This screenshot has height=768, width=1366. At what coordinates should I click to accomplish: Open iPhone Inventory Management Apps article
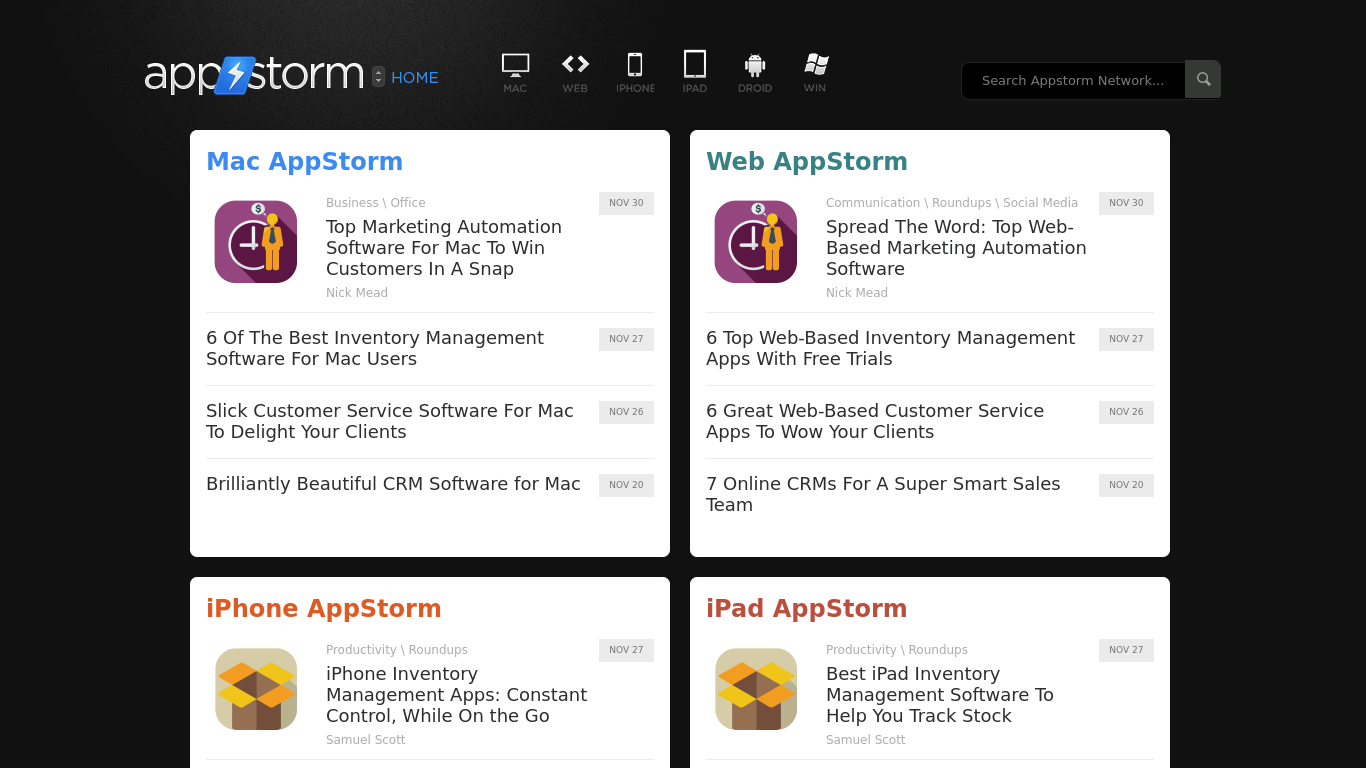(x=456, y=695)
